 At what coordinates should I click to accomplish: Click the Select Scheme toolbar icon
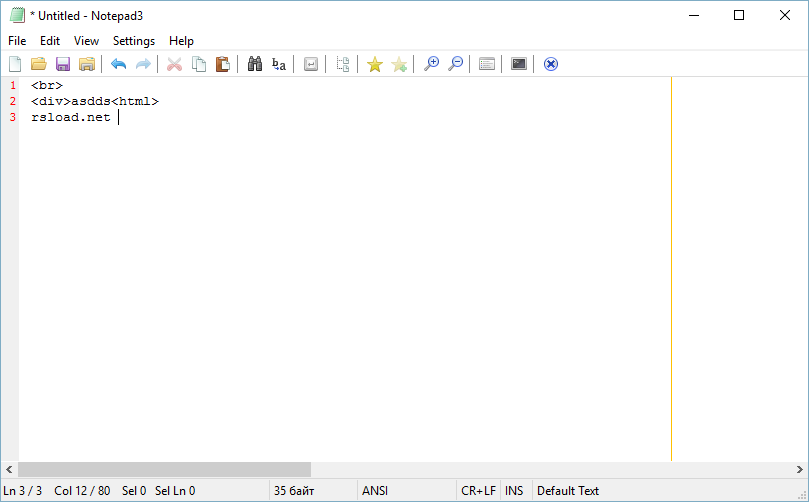[x=487, y=64]
